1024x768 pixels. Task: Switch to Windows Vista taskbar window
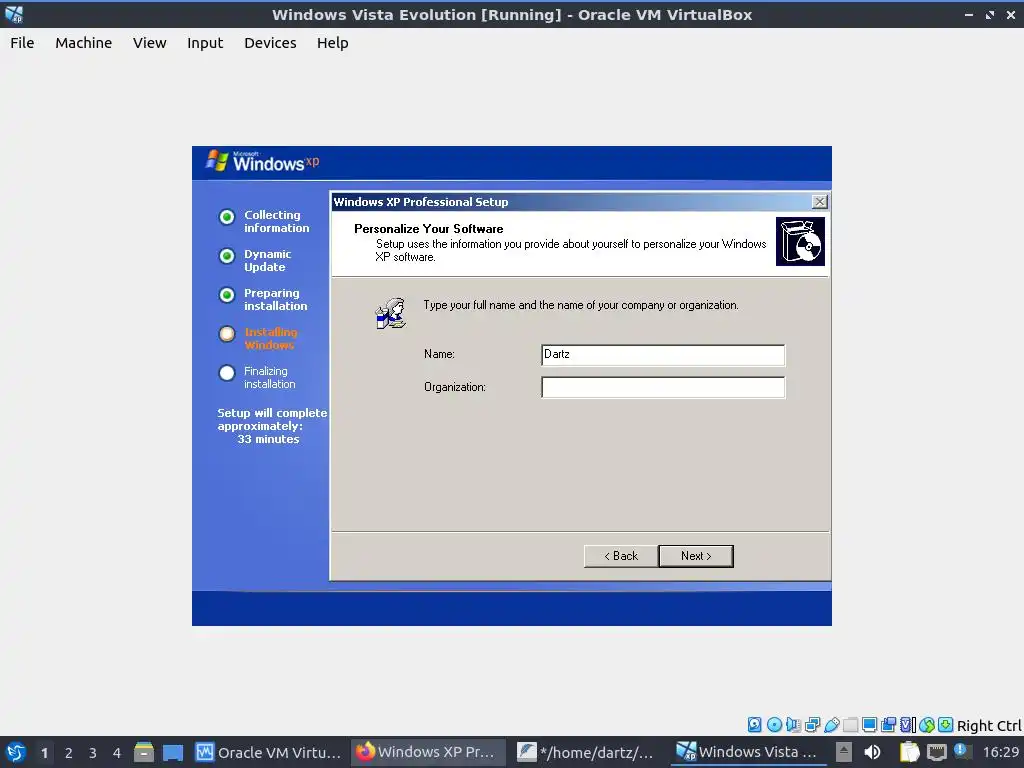click(747, 752)
